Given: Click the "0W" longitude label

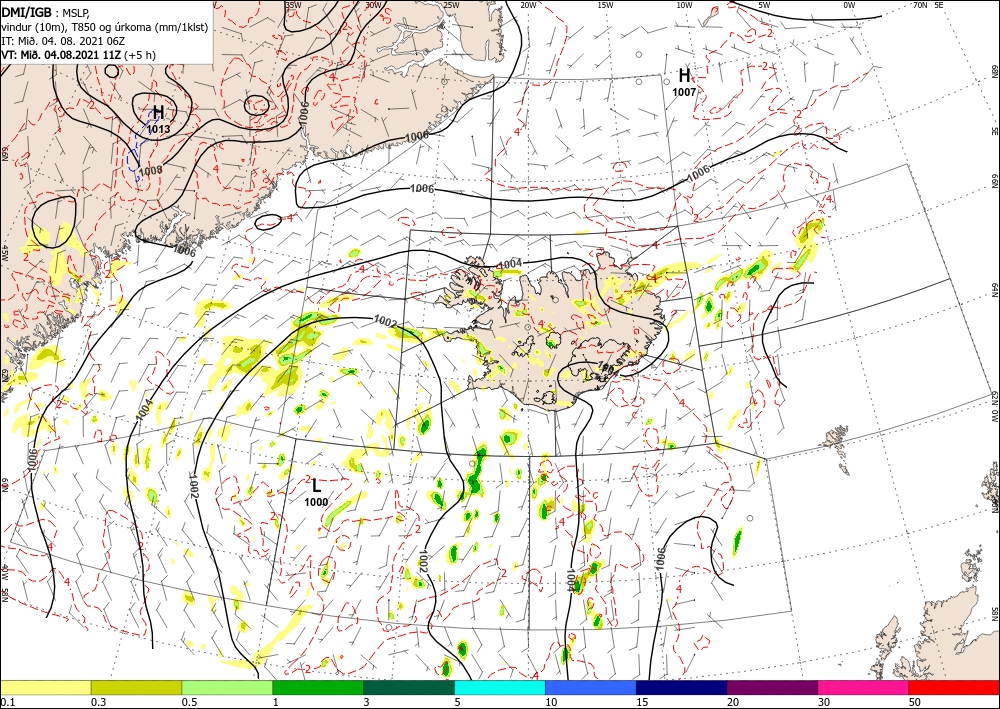Looking at the screenshot, I should click(849, 5).
